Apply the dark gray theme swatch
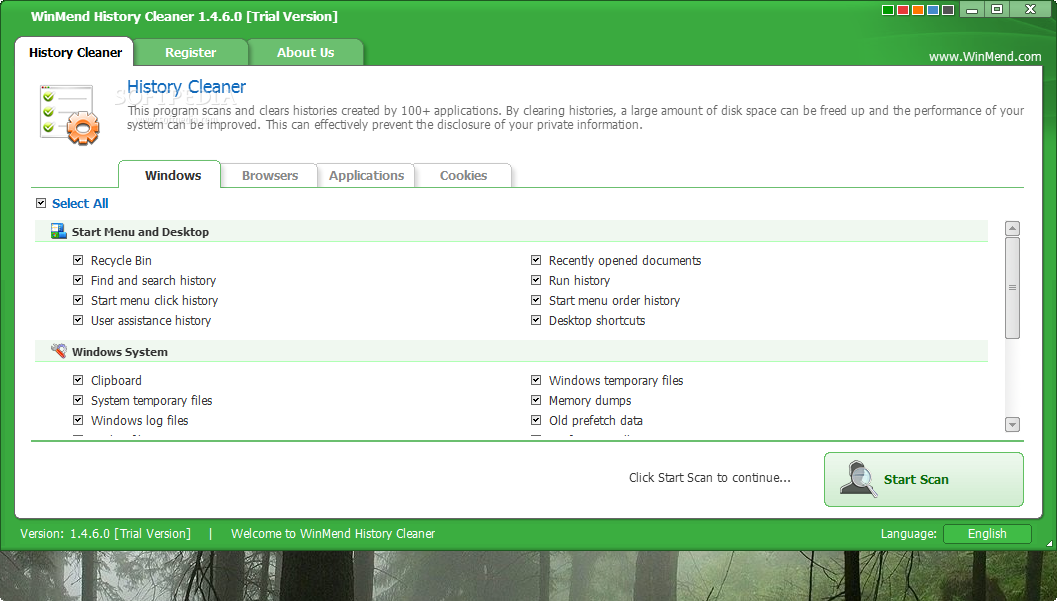 click(x=948, y=10)
